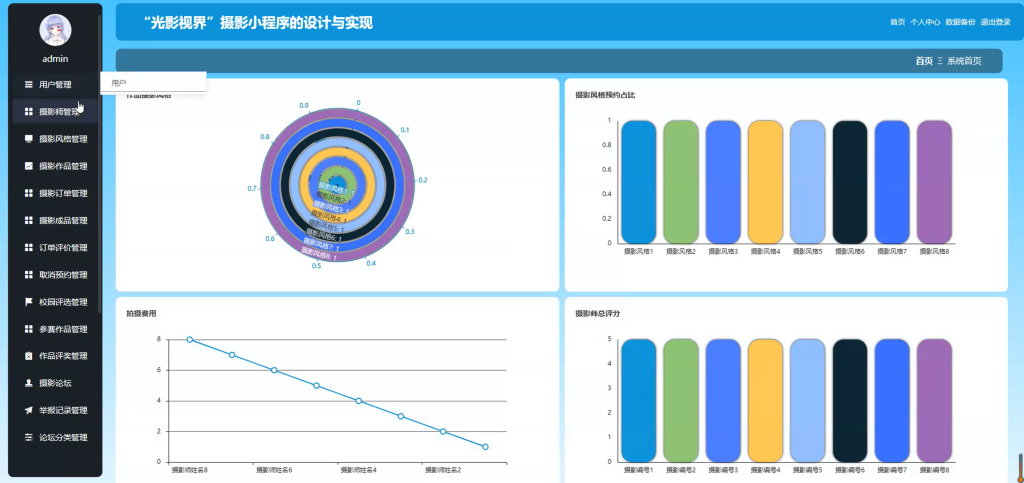
Task: Click the first point on 拍摄费用 line chart
Action: tap(189, 339)
